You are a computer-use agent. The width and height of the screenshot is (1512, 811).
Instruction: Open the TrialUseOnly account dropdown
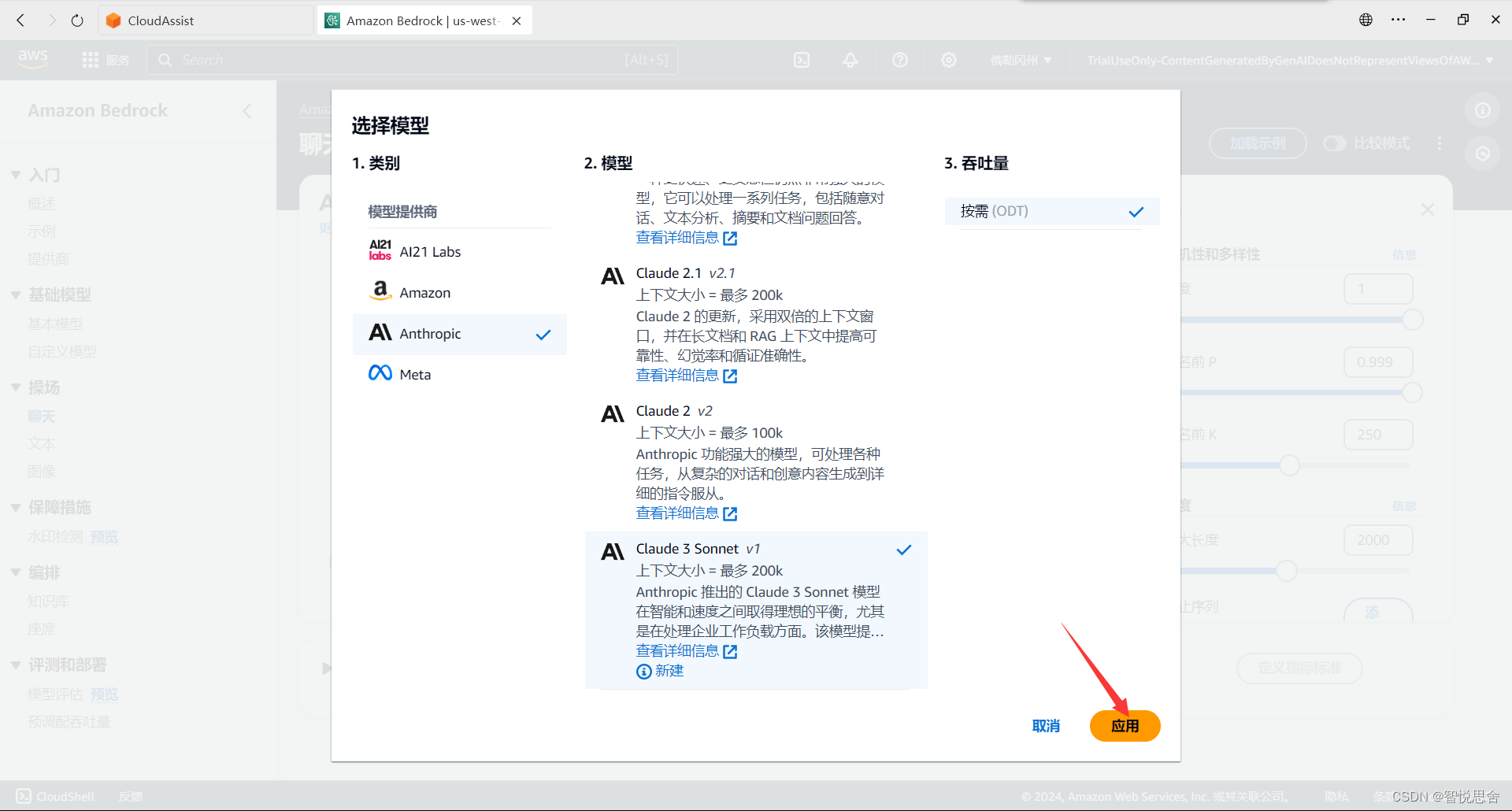click(1290, 60)
